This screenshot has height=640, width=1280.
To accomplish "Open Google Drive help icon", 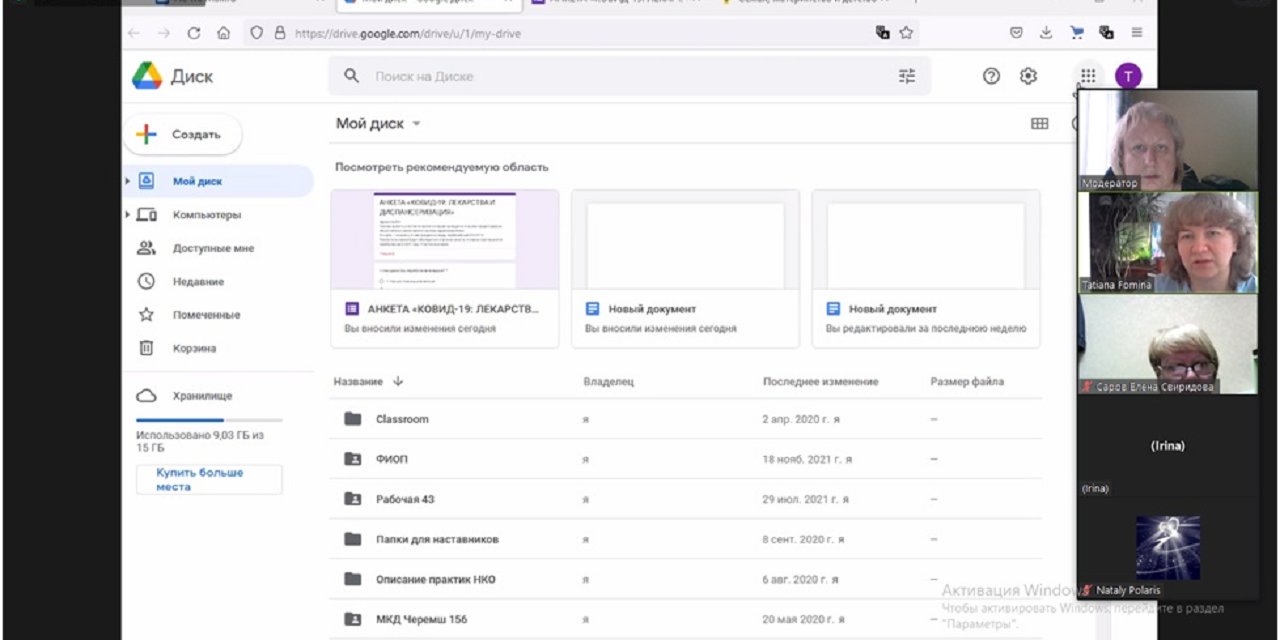I will 991,76.
